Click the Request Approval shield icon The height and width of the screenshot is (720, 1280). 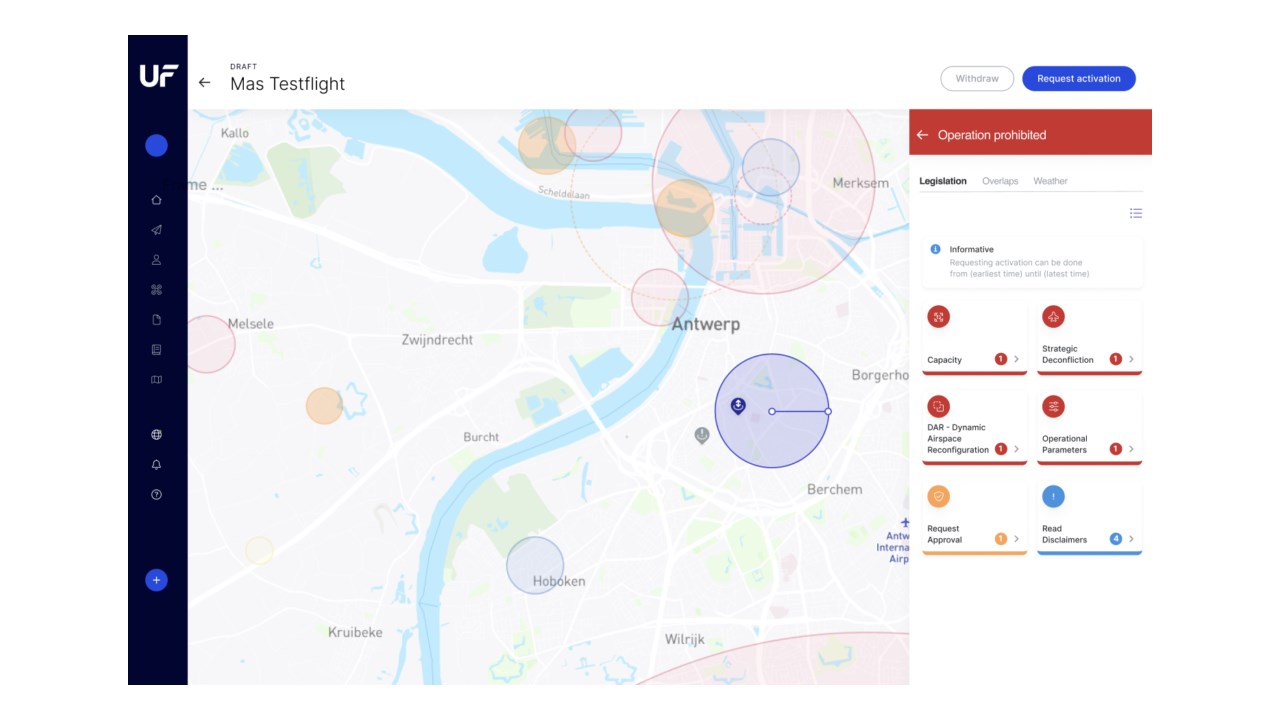point(938,496)
